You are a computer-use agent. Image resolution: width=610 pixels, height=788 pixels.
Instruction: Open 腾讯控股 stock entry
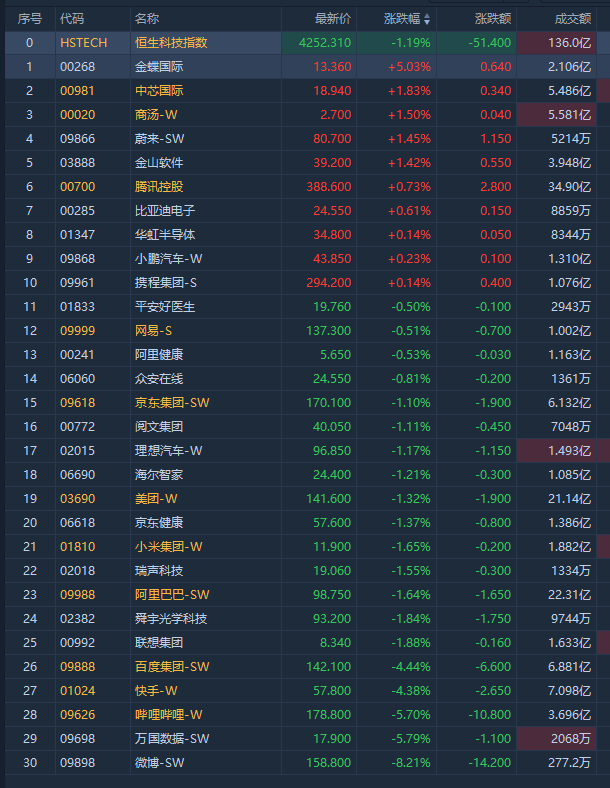(159, 187)
